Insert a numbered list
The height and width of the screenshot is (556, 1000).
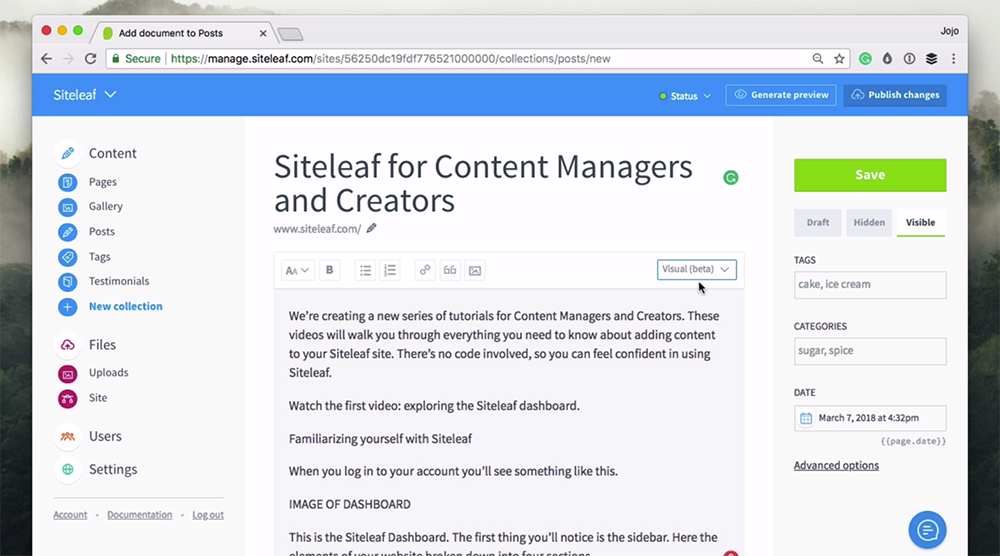[390, 270]
